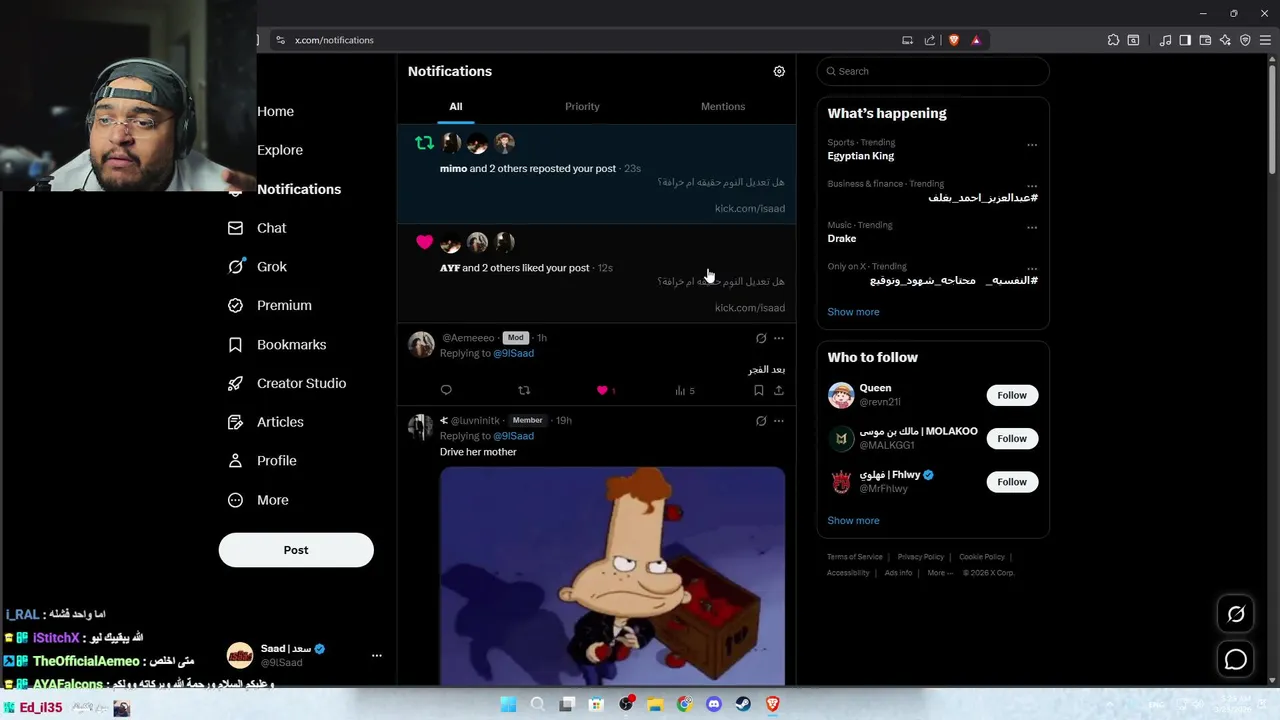This screenshot has width=1280, height=720.
Task: Open Terms of Service footer link
Action: (x=855, y=557)
